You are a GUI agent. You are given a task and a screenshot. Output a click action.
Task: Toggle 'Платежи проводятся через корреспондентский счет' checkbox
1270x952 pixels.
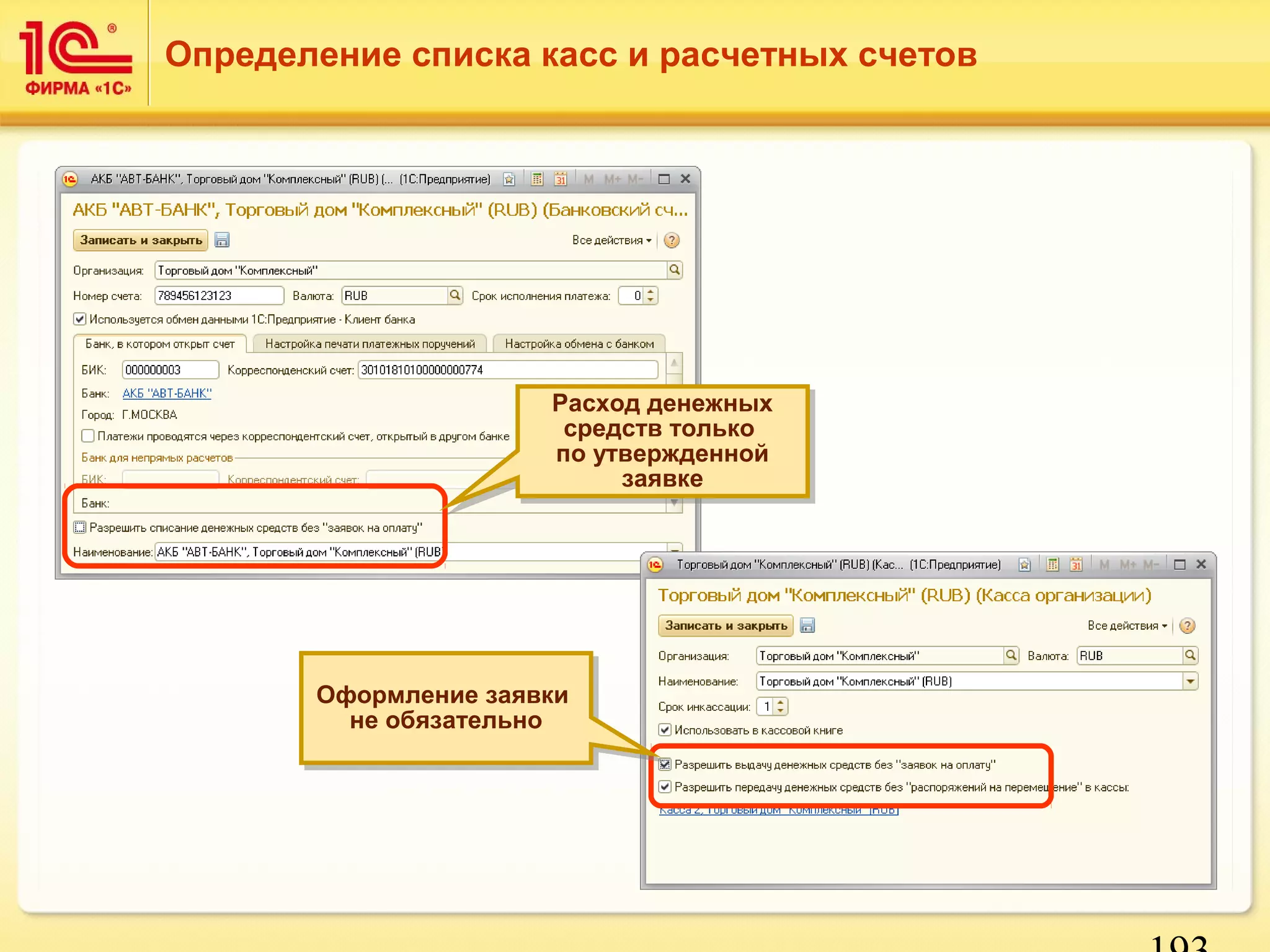[x=88, y=436]
